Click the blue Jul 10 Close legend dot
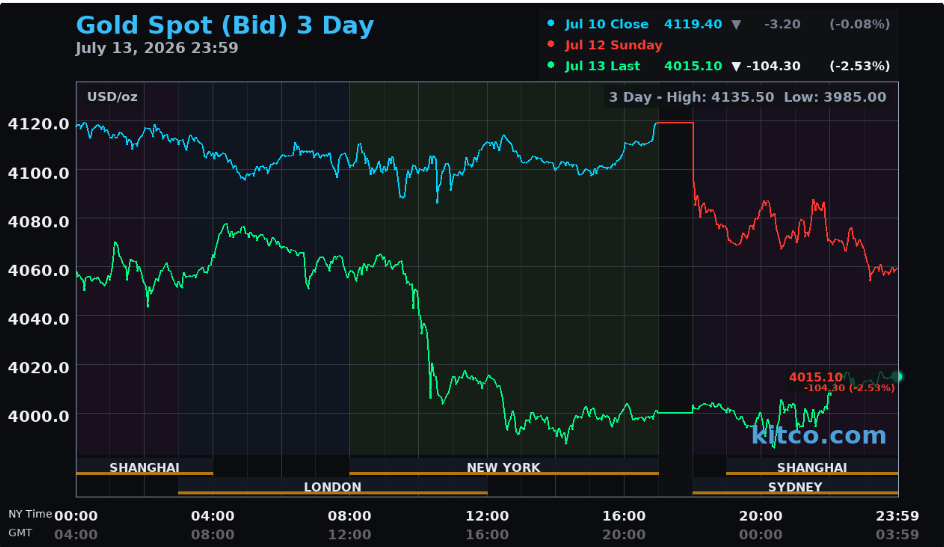This screenshot has width=944, height=547. [x=550, y=23]
